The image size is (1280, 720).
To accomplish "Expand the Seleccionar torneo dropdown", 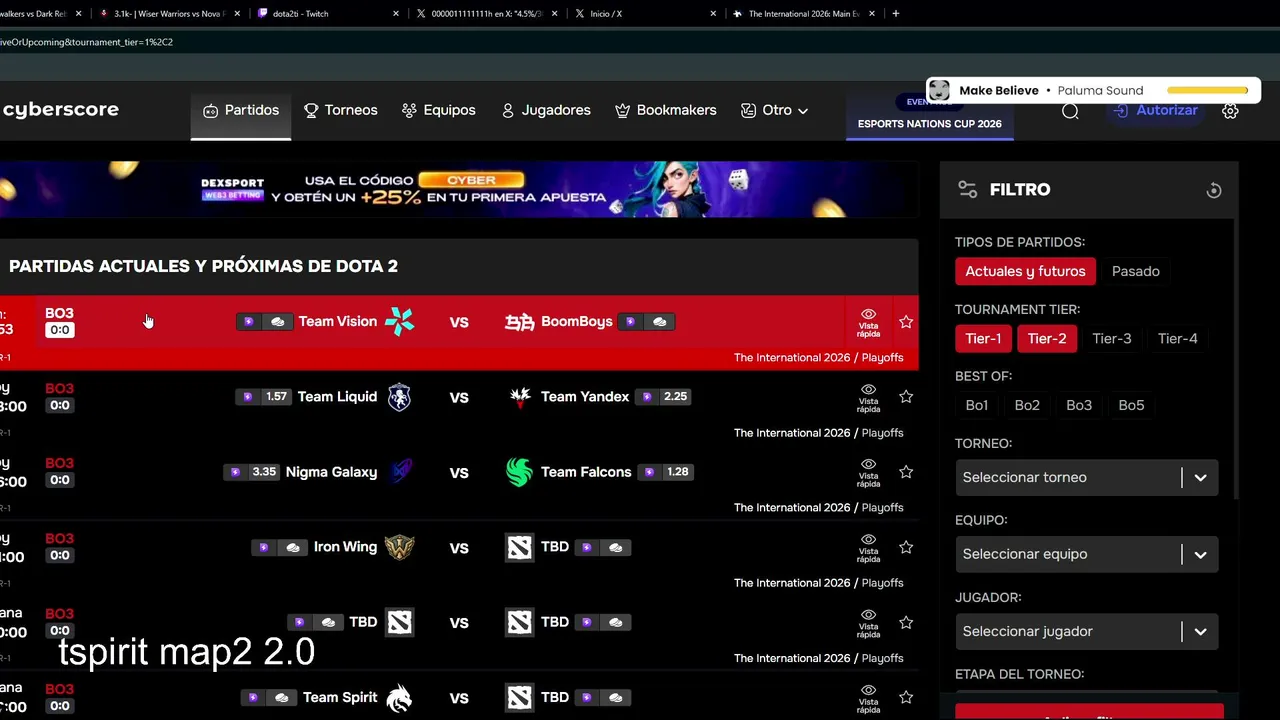I will pos(1087,477).
